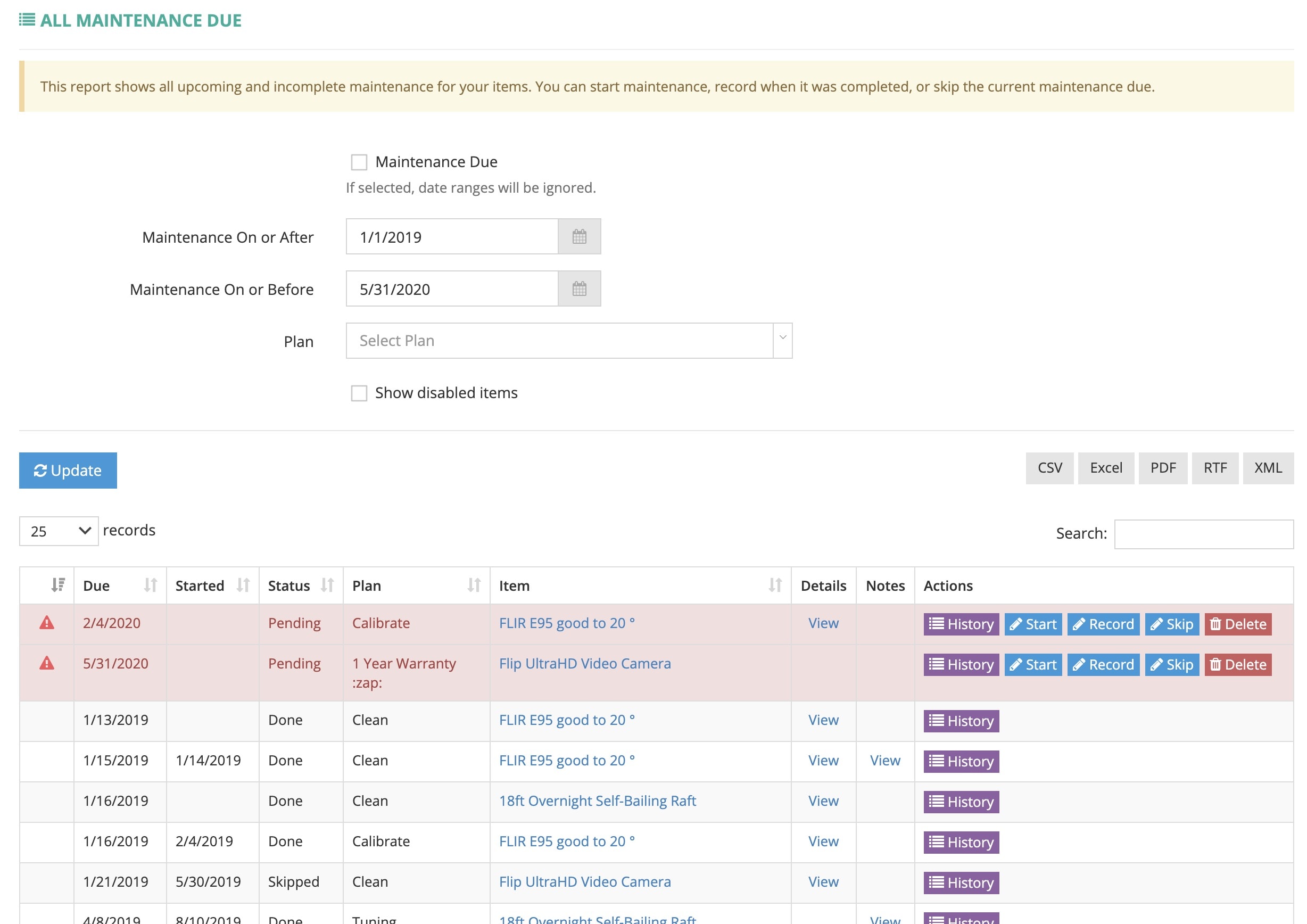Click the blue Update button
This screenshot has width=1307, height=924.
(x=68, y=471)
